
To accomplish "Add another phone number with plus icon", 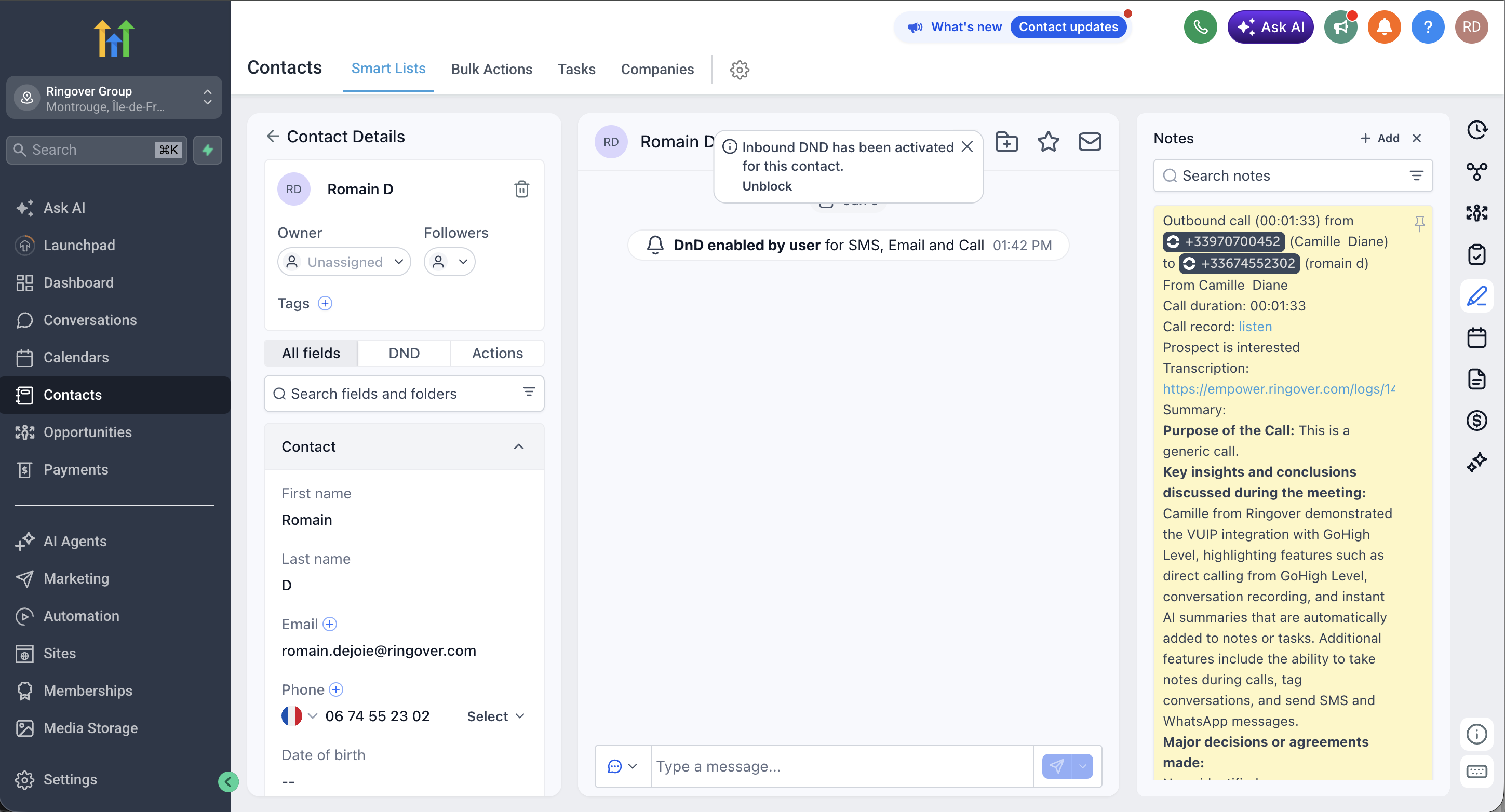I will click(x=336, y=689).
